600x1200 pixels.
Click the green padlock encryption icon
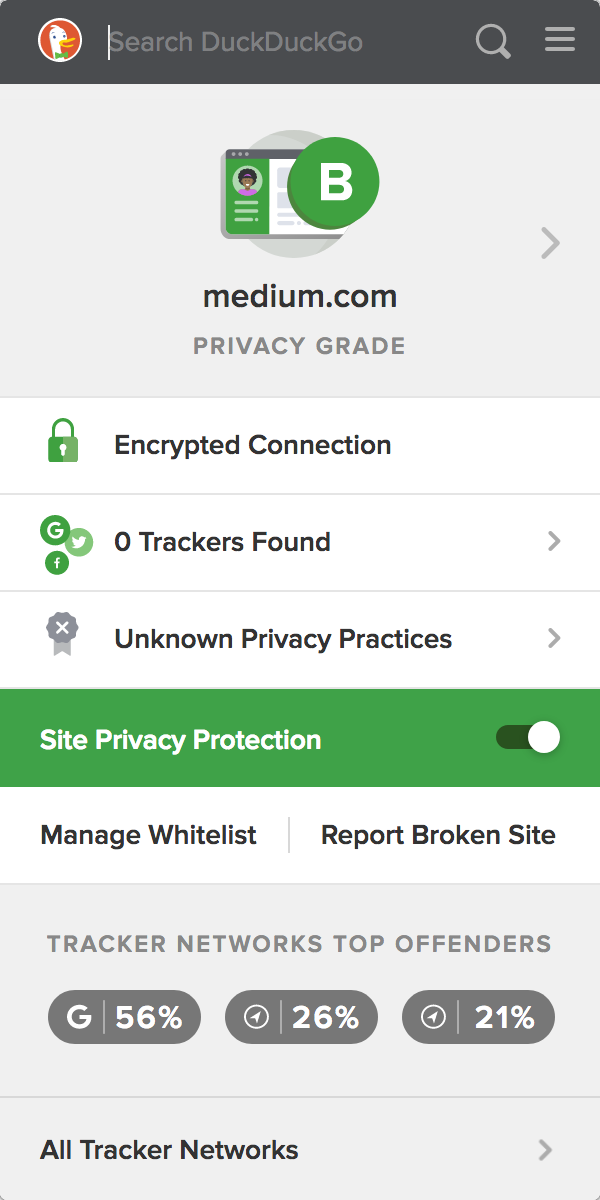(62, 441)
